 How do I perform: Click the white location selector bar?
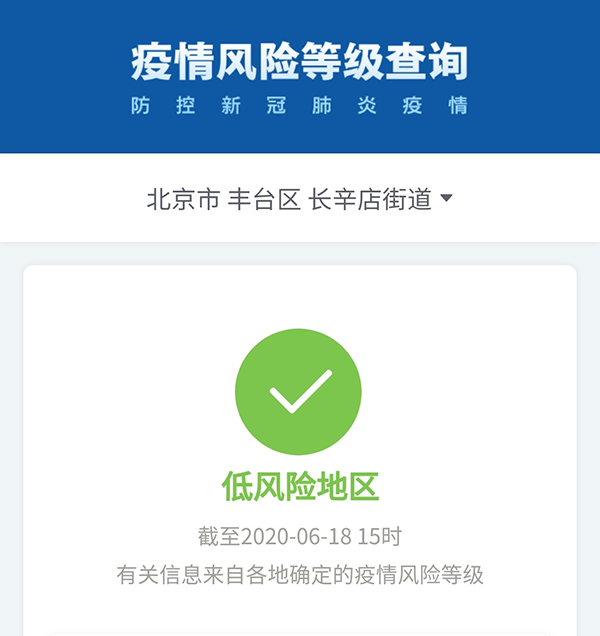pyautogui.click(x=300, y=198)
